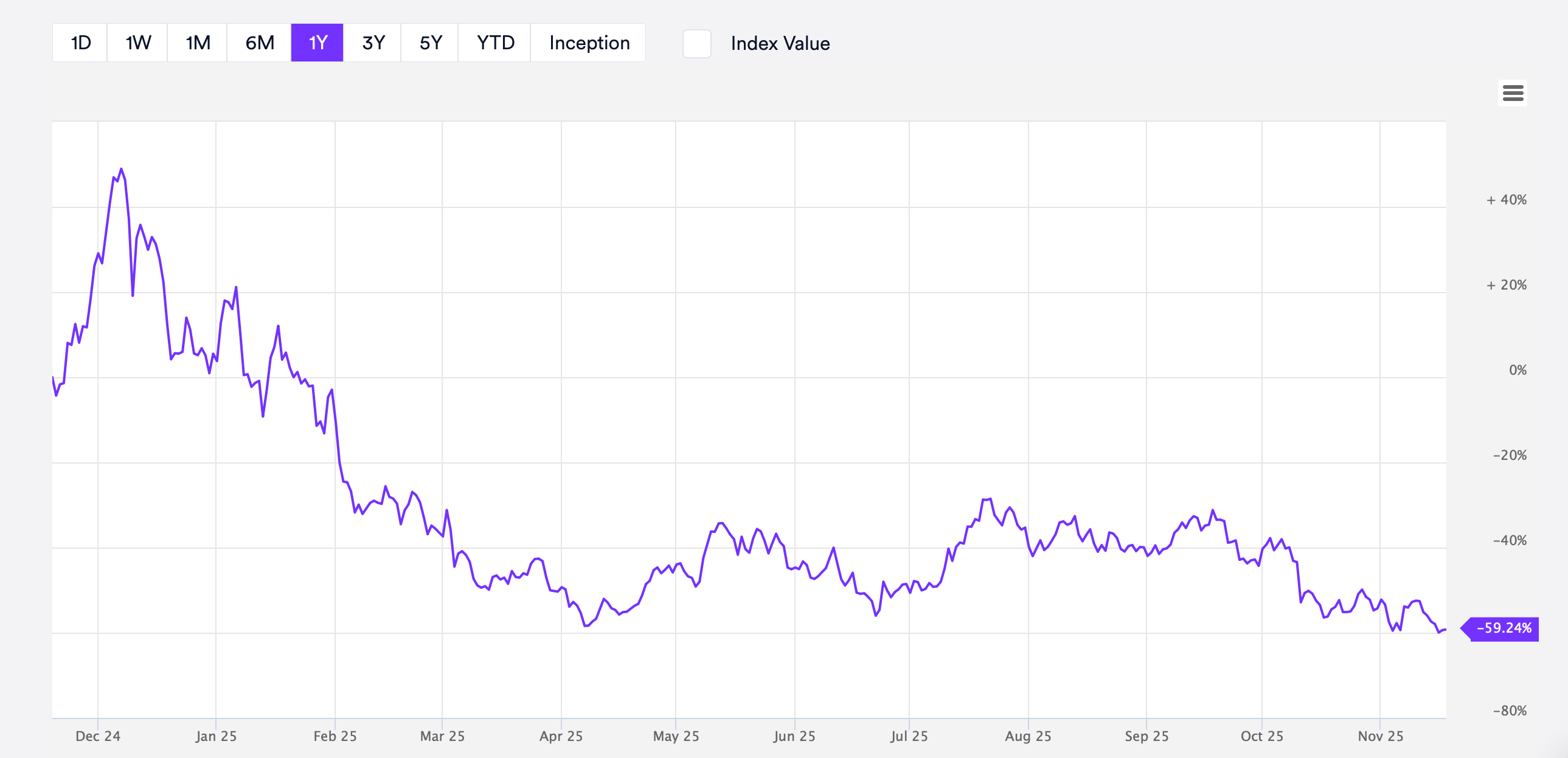This screenshot has width=1568, height=758.
Task: View the 3Y performance chart
Action: tap(373, 43)
